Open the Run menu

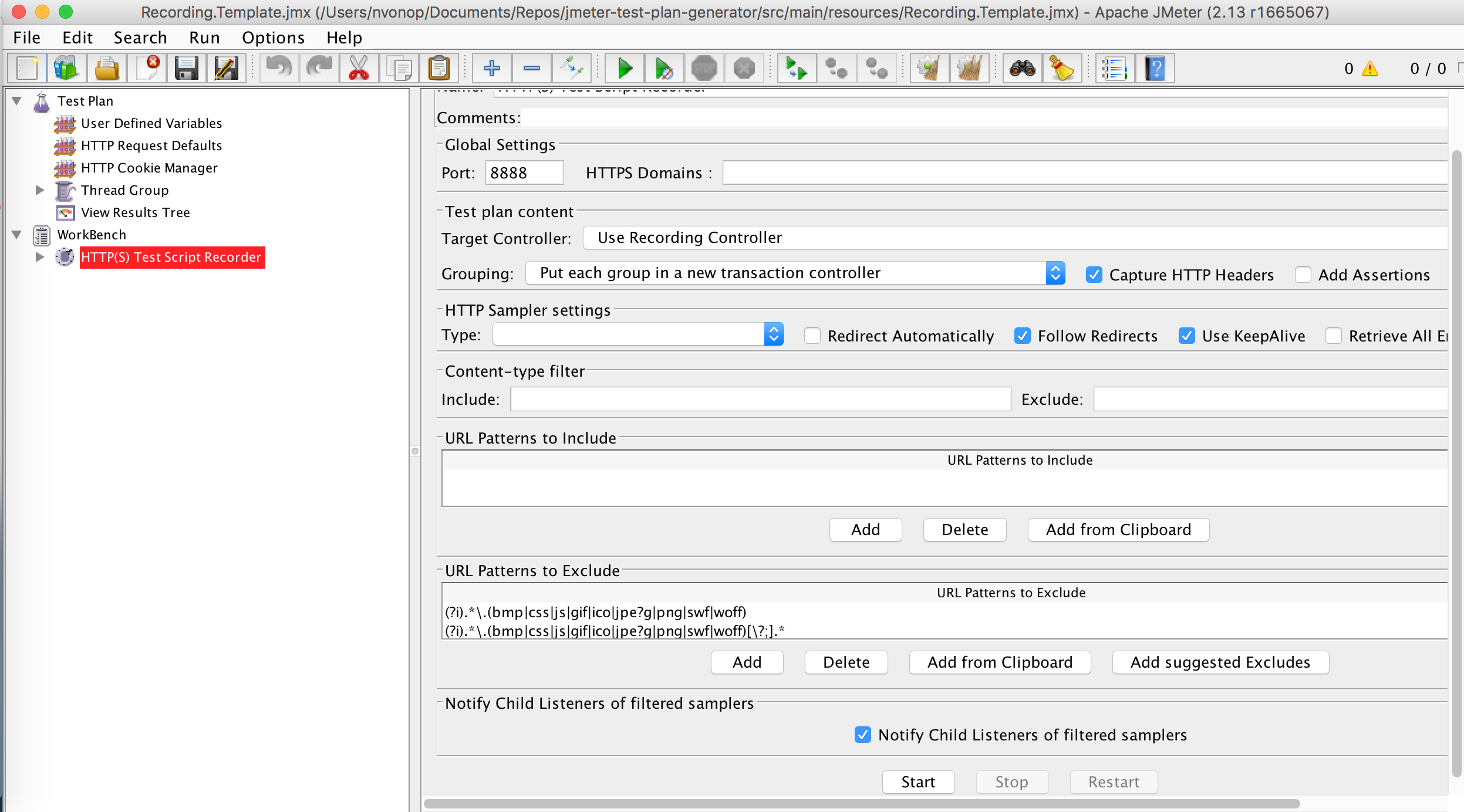click(204, 38)
